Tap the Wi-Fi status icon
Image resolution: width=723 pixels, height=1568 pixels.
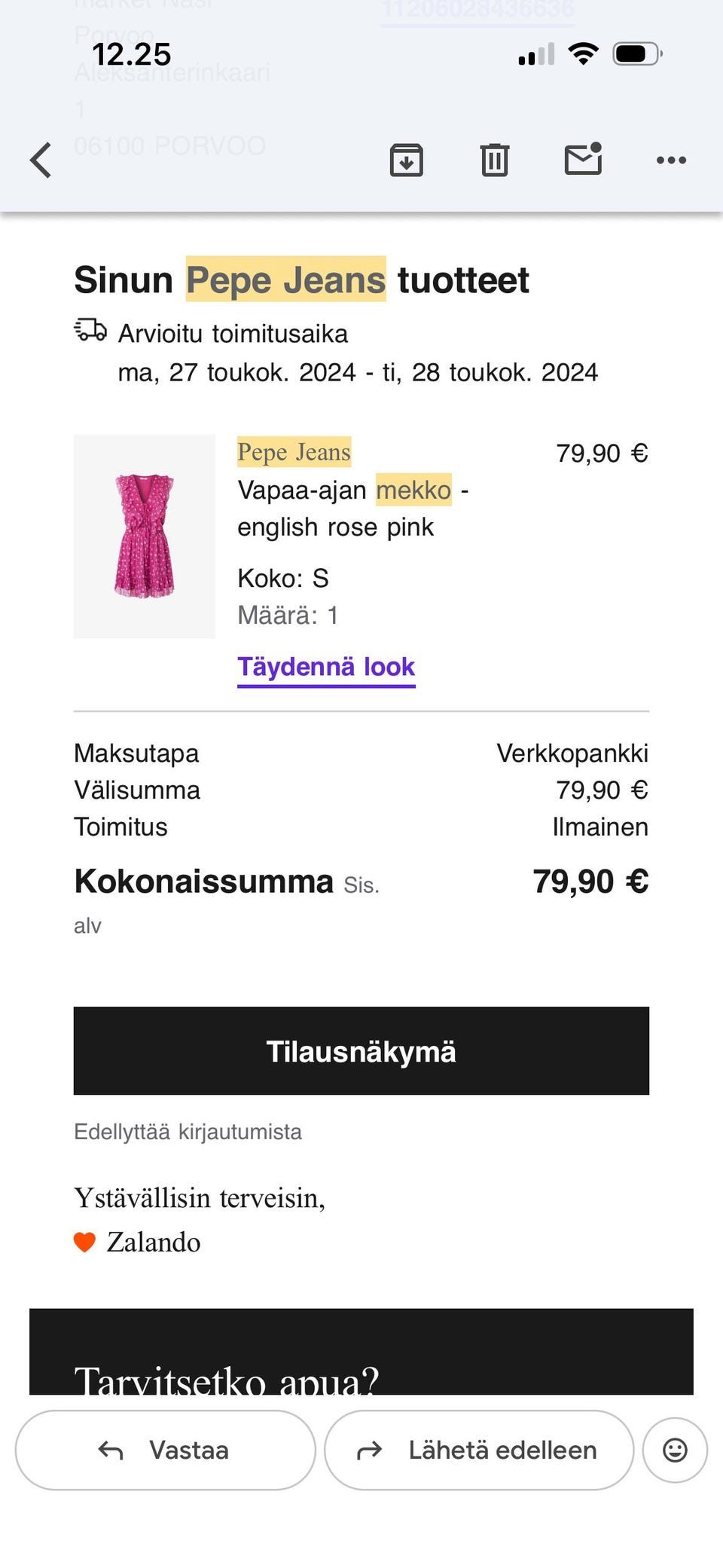[583, 54]
